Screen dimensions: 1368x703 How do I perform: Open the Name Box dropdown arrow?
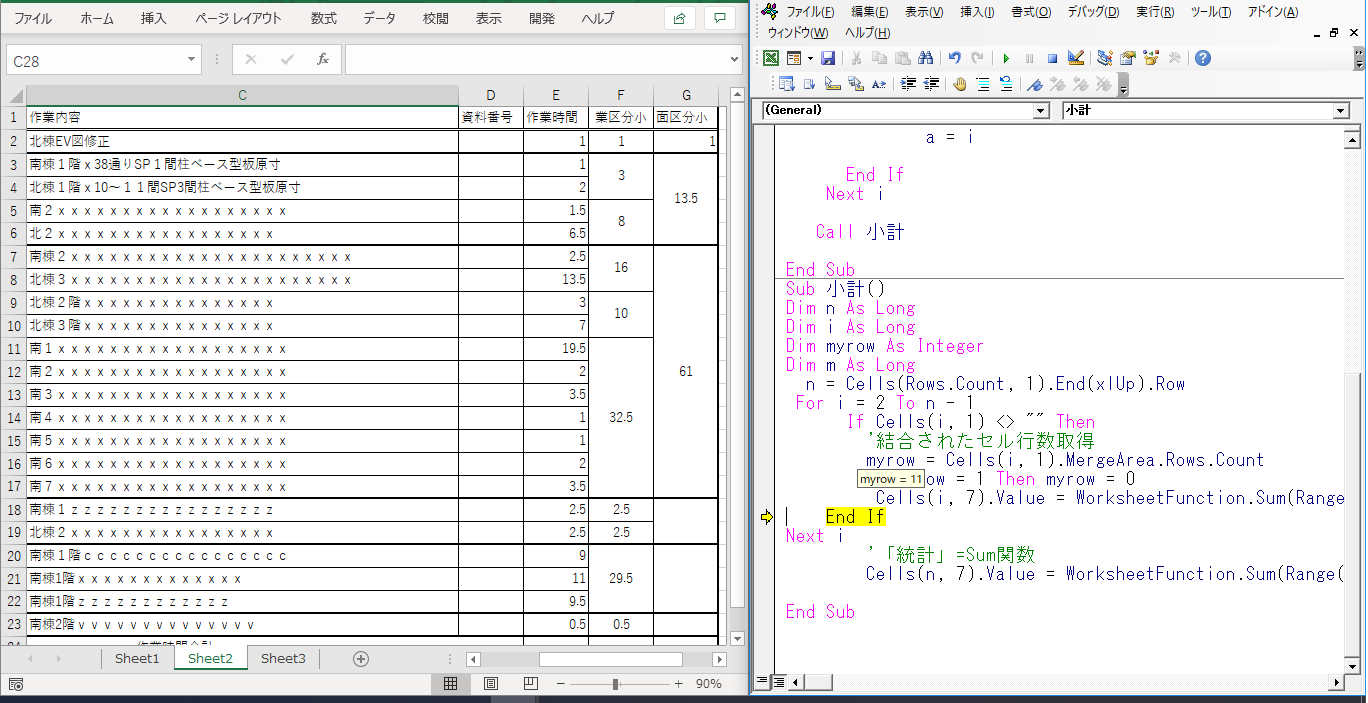[x=192, y=60]
